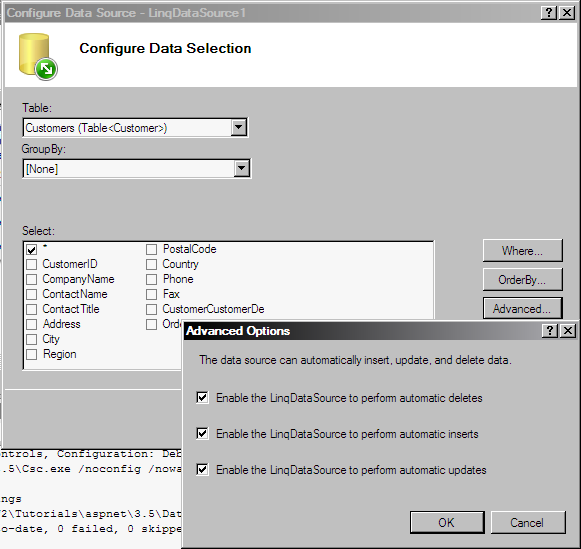Click the Advanced... button
The height and width of the screenshot is (549, 581).
click(522, 308)
